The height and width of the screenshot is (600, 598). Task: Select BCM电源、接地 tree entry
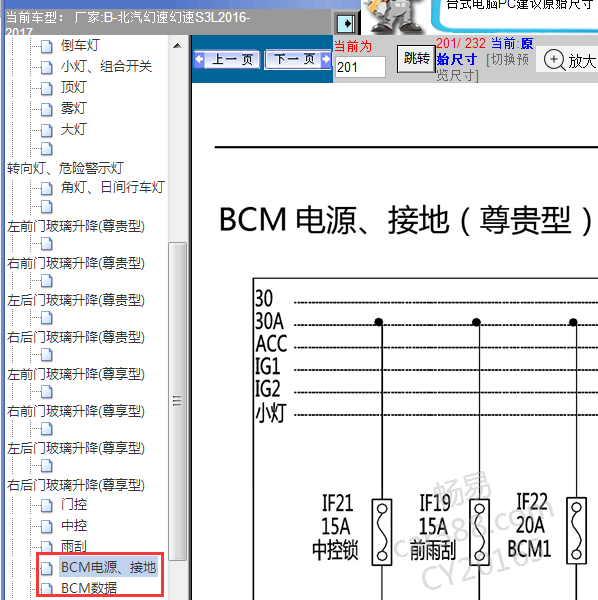click(109, 567)
